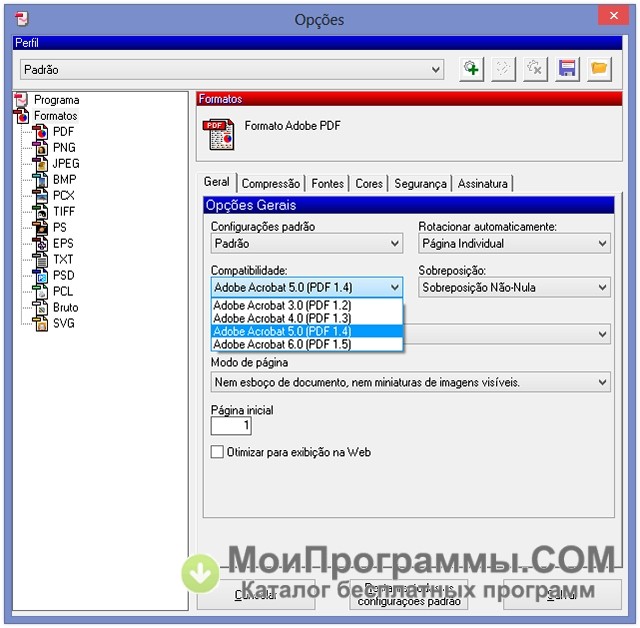Click the Bruto format icon in tree
The width and height of the screenshot is (640, 628).
tap(41, 307)
